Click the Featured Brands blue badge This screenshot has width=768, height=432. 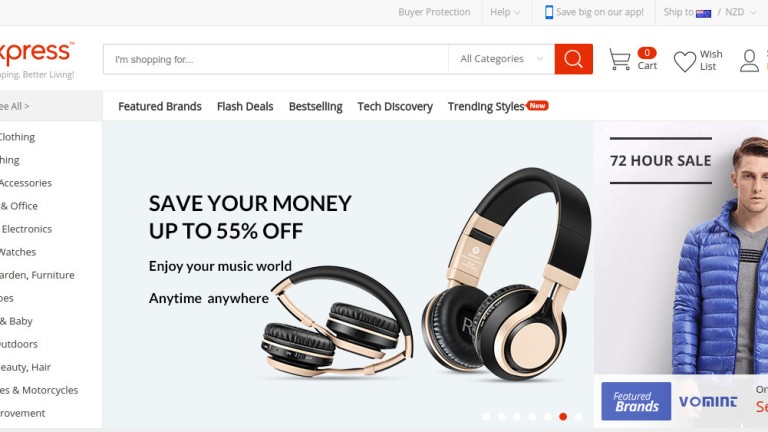click(636, 401)
